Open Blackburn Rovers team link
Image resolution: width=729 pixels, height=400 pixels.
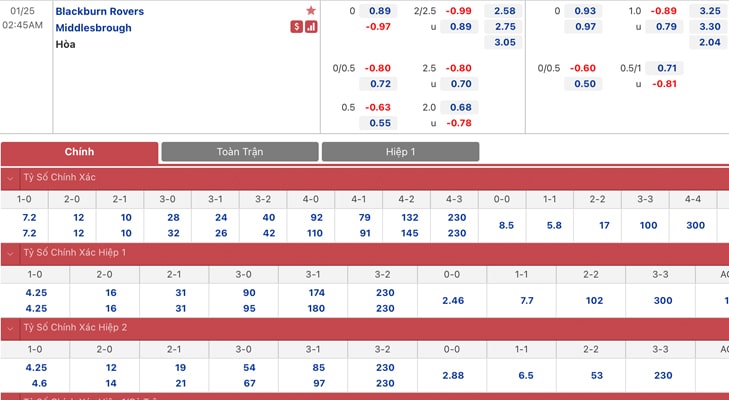(x=99, y=11)
